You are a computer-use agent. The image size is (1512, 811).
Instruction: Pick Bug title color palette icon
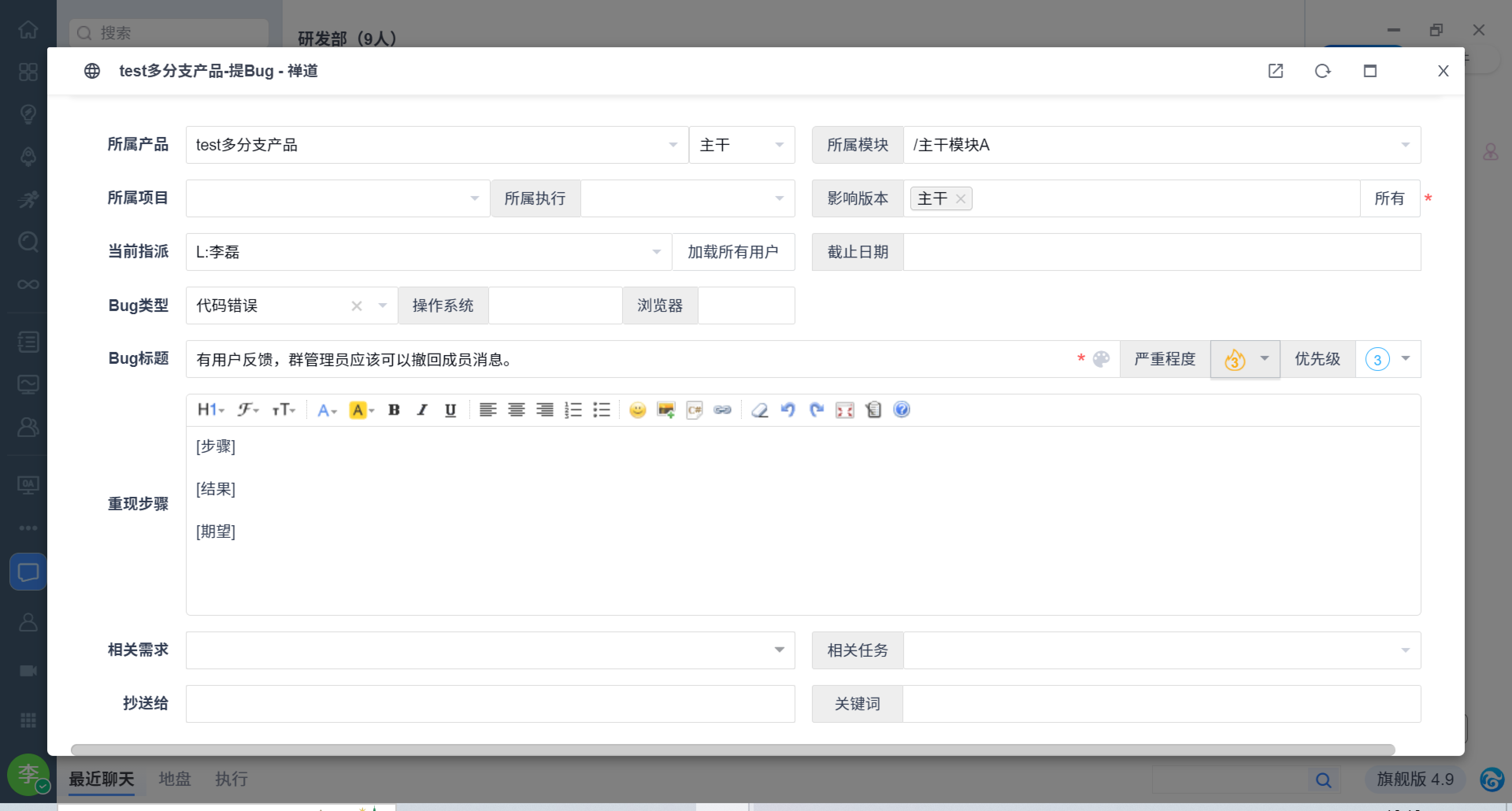click(x=1101, y=359)
